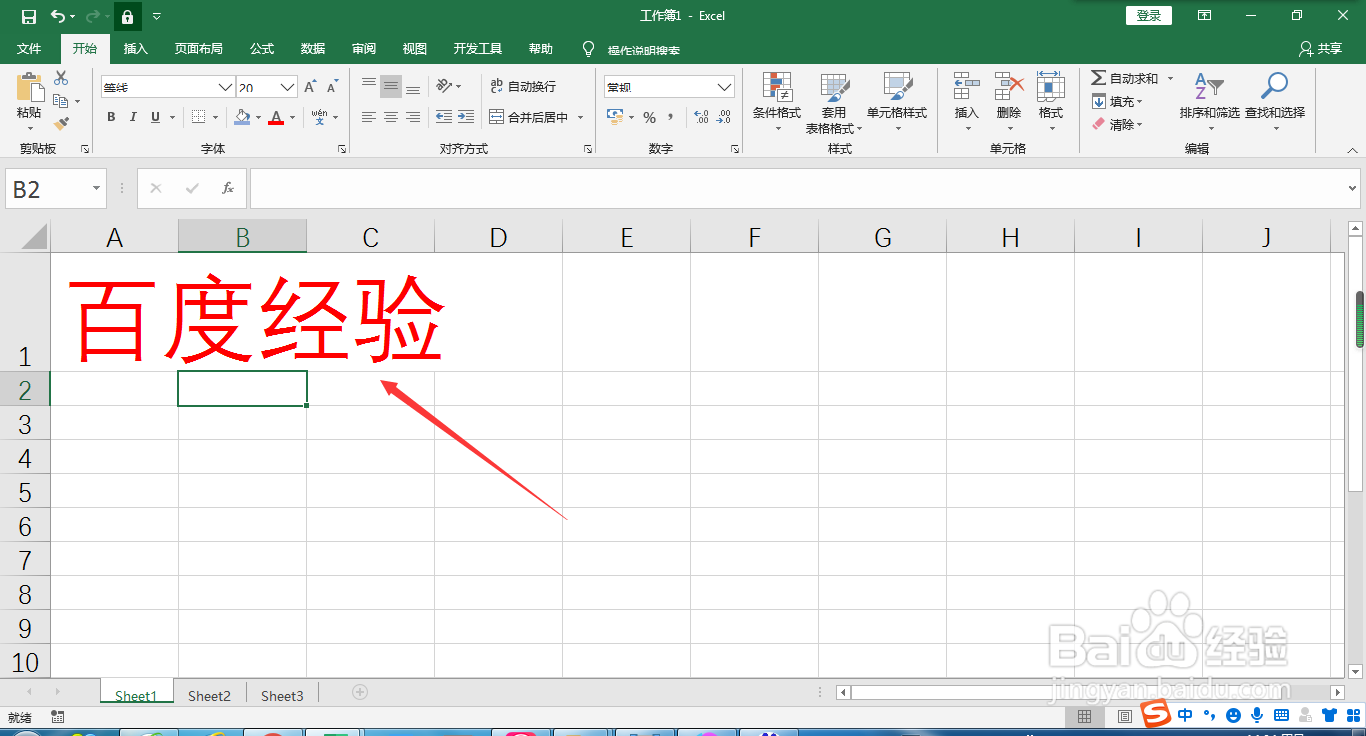The width and height of the screenshot is (1366, 736).
Task: Toggle Bold formatting
Action: pos(111,117)
